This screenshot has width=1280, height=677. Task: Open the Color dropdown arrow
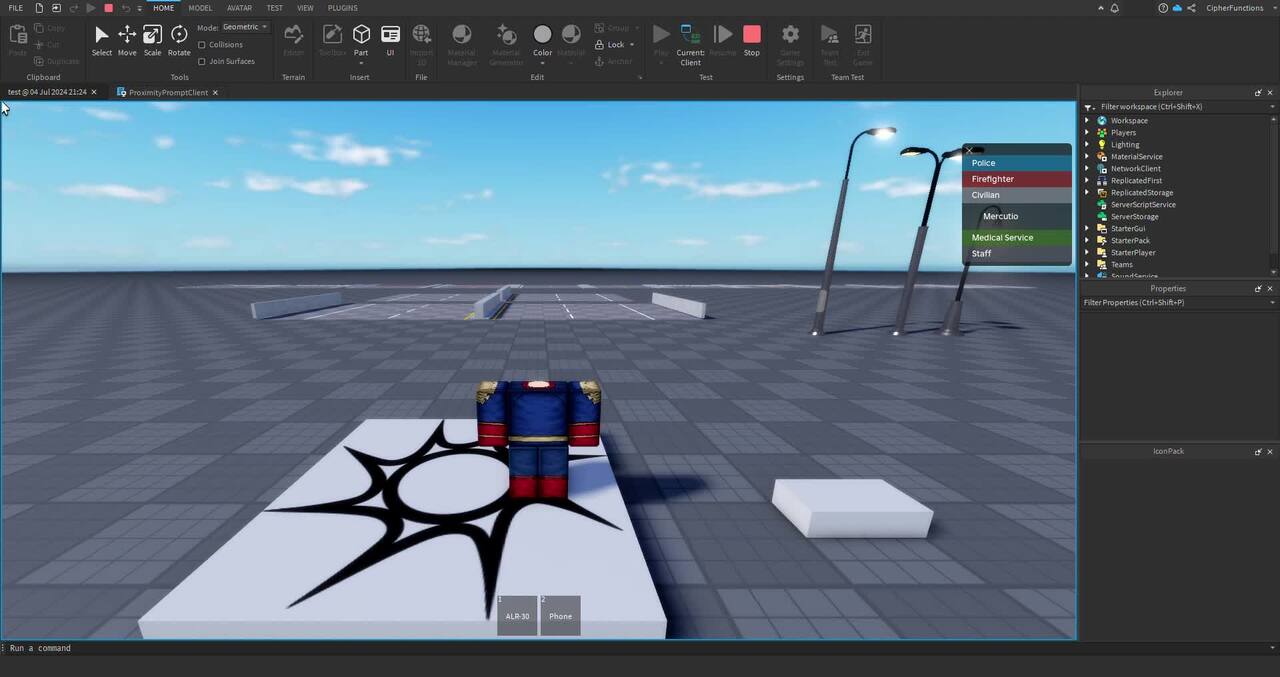point(542,62)
